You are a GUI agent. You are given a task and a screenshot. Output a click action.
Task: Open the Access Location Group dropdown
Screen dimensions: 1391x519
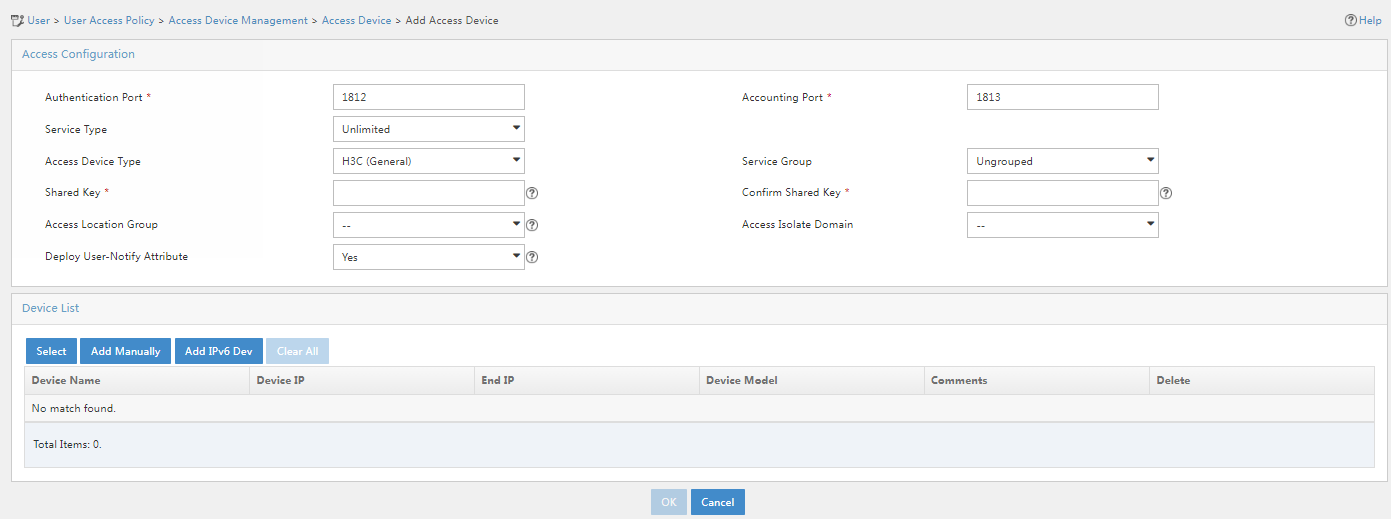(428, 225)
